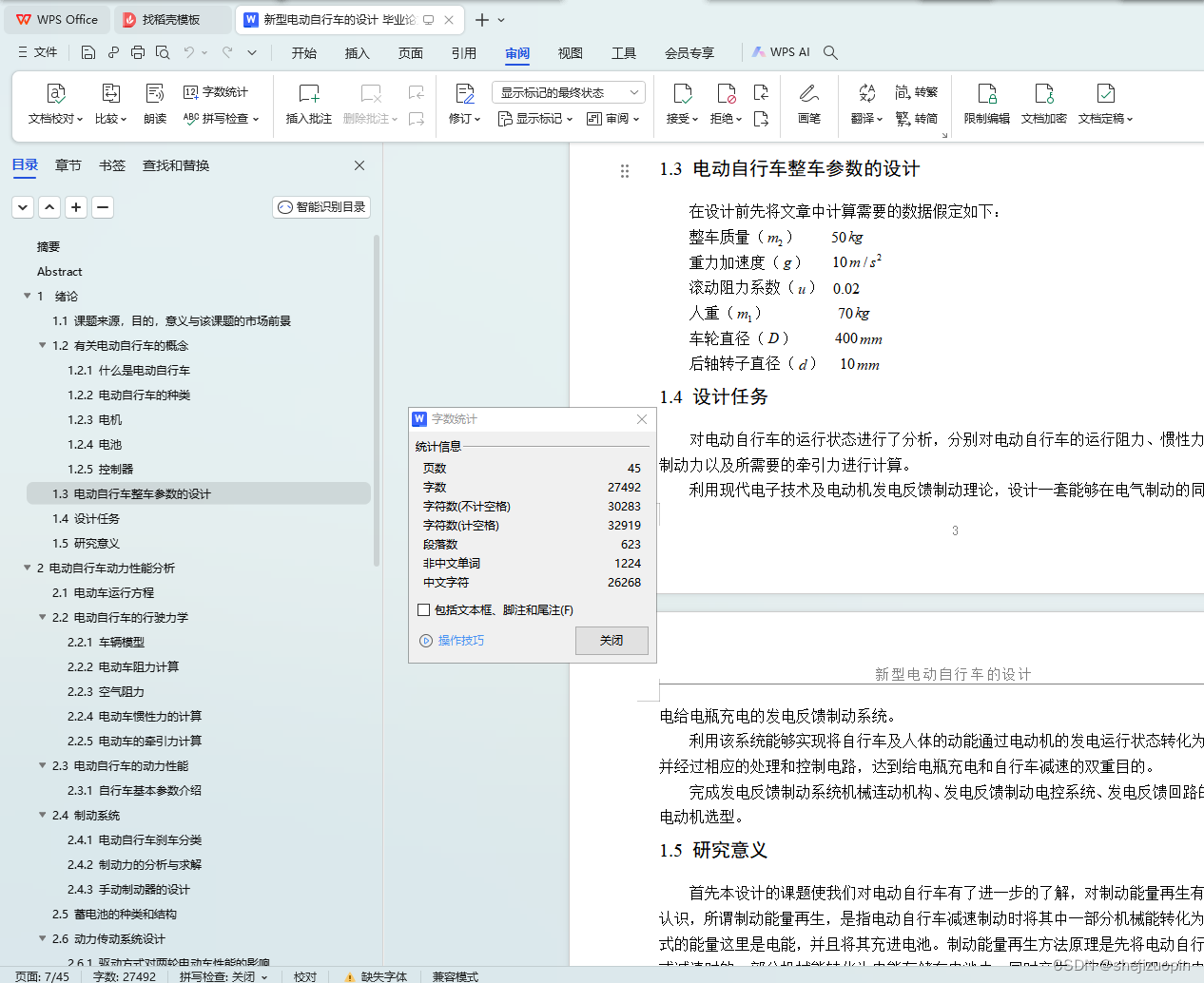The width and height of the screenshot is (1204, 983).
Task: Click the 接受 accept changes icon
Action: pos(682,94)
